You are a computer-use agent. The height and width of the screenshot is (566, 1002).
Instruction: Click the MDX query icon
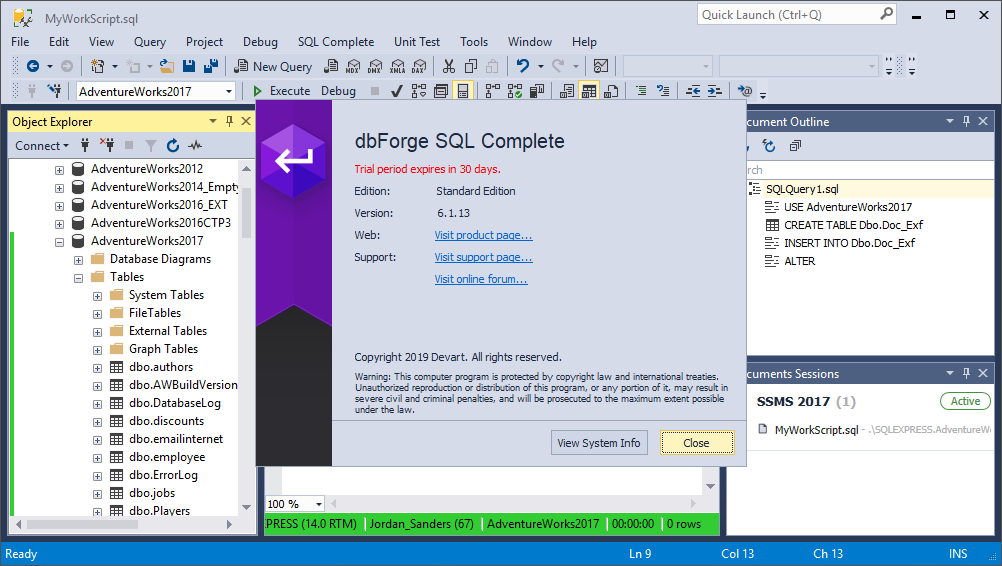coord(353,66)
